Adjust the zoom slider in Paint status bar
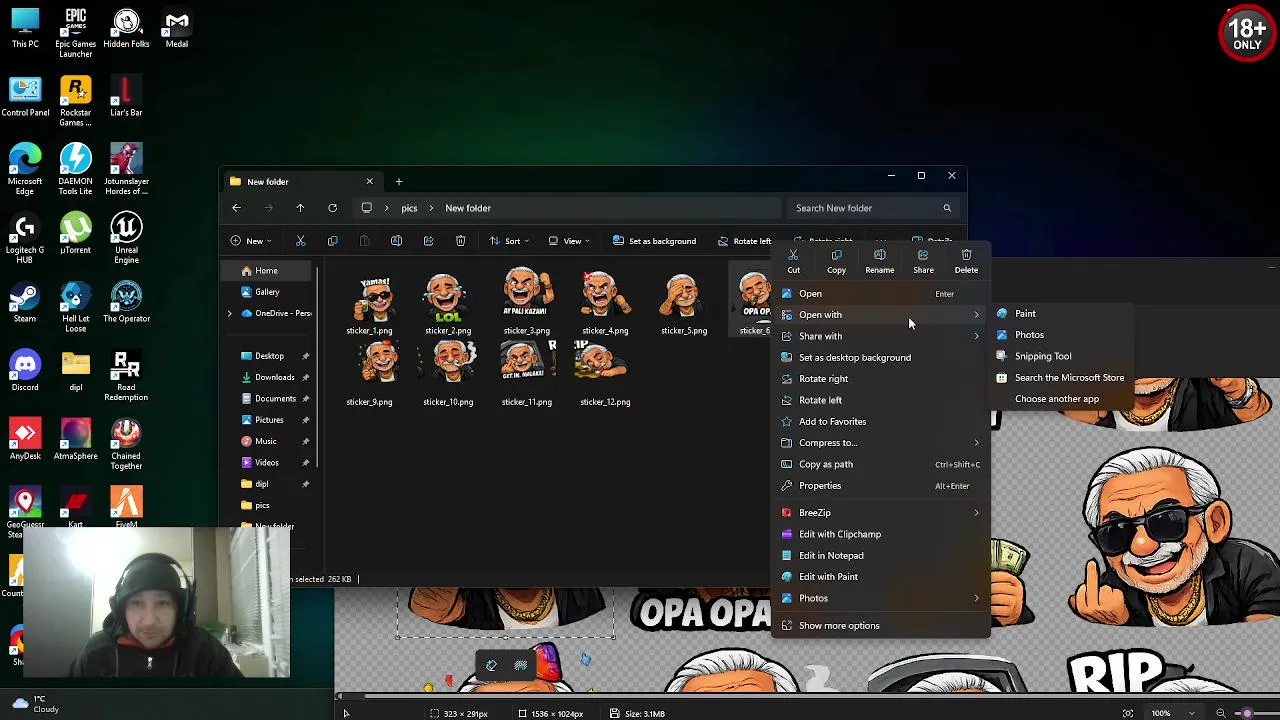This screenshot has width=1280, height=720. point(1247,713)
